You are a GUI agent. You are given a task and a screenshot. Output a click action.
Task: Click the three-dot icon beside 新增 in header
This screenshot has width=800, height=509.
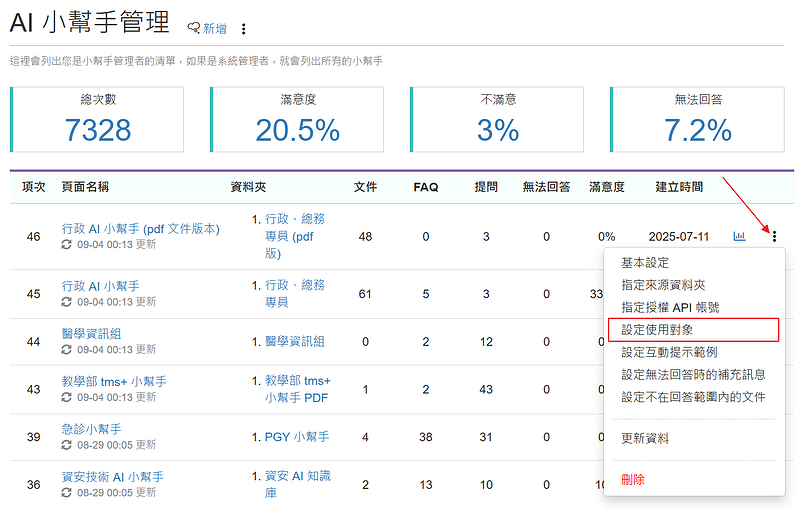(x=243, y=29)
